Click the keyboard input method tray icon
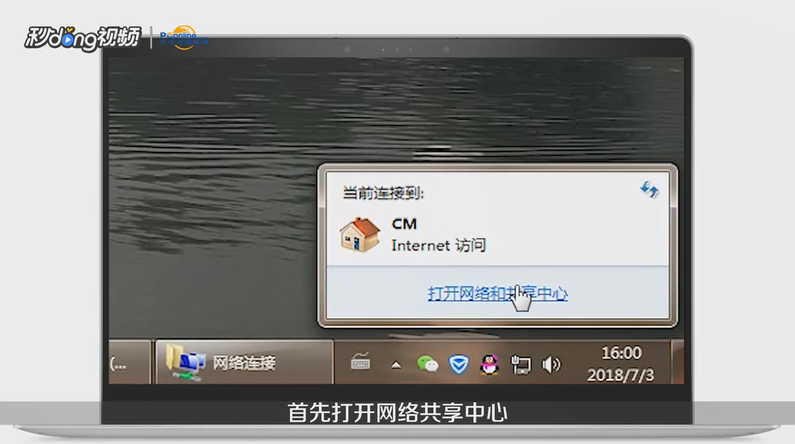The image size is (795, 444). (x=360, y=362)
